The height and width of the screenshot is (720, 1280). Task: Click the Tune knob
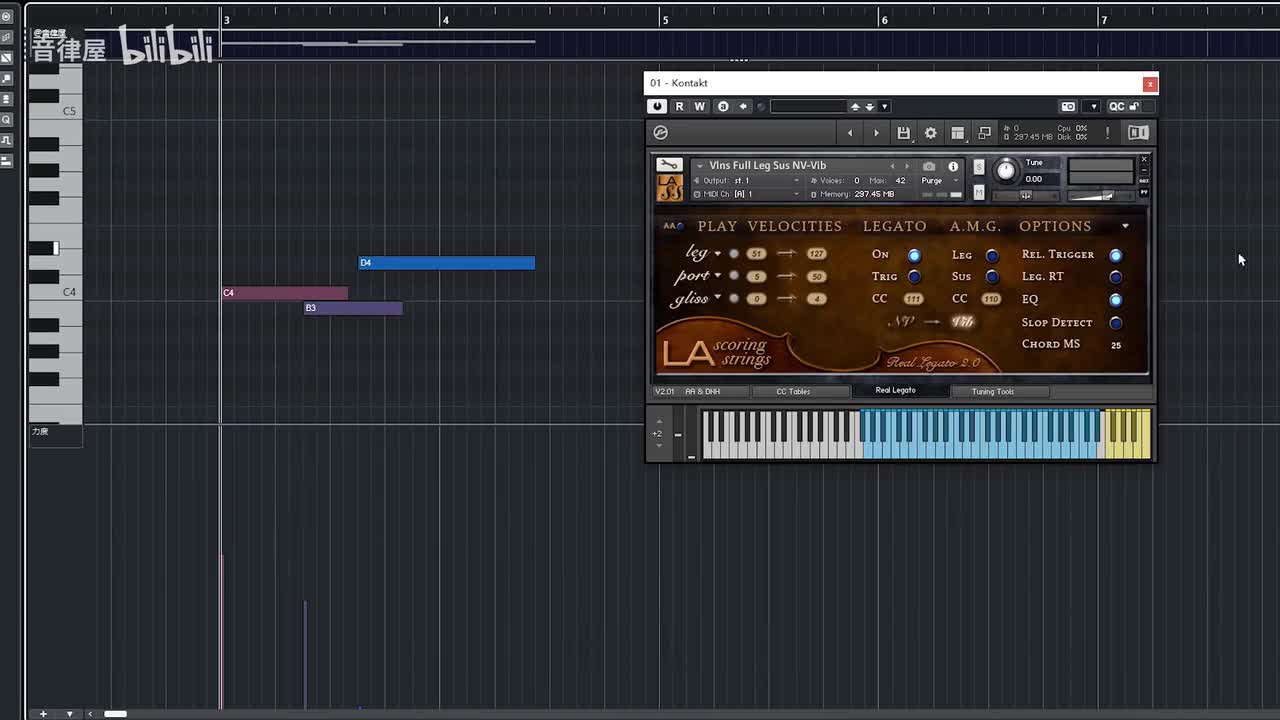click(1006, 171)
